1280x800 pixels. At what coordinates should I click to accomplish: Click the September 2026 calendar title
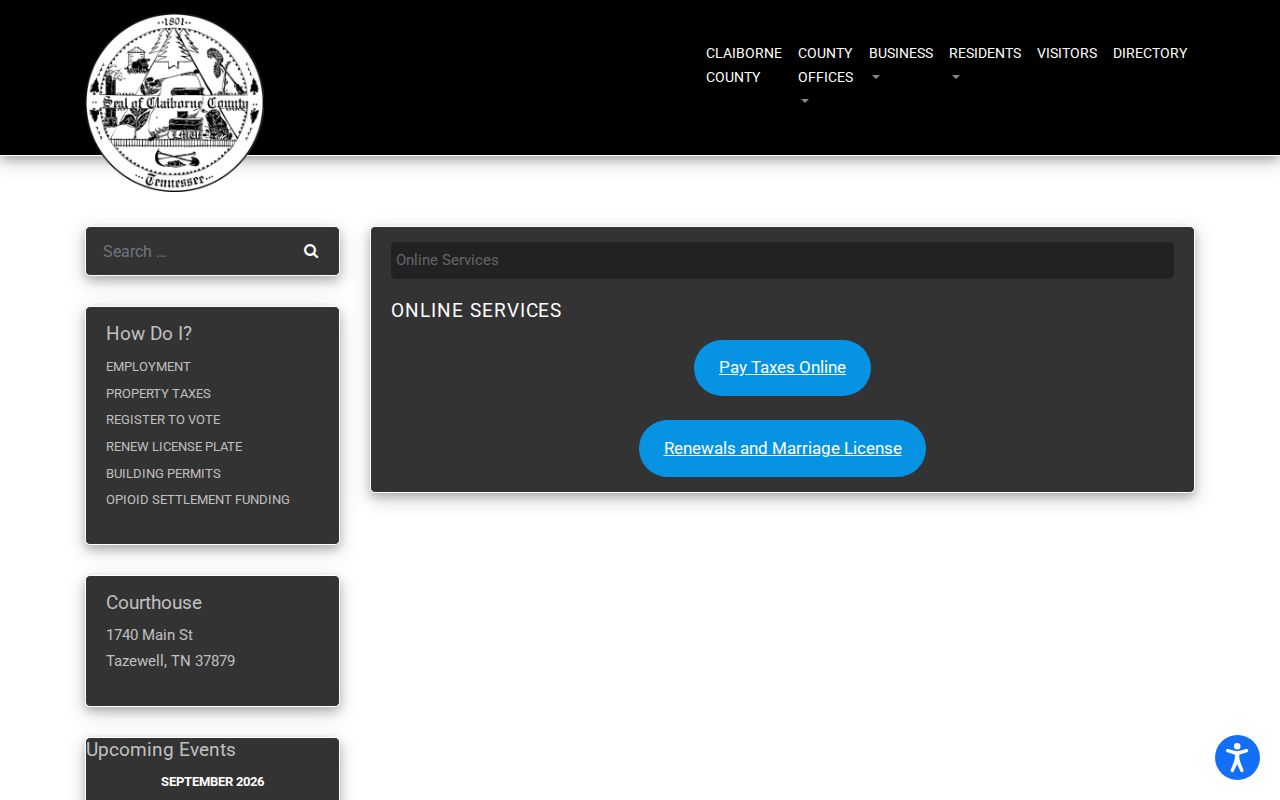[x=212, y=782]
